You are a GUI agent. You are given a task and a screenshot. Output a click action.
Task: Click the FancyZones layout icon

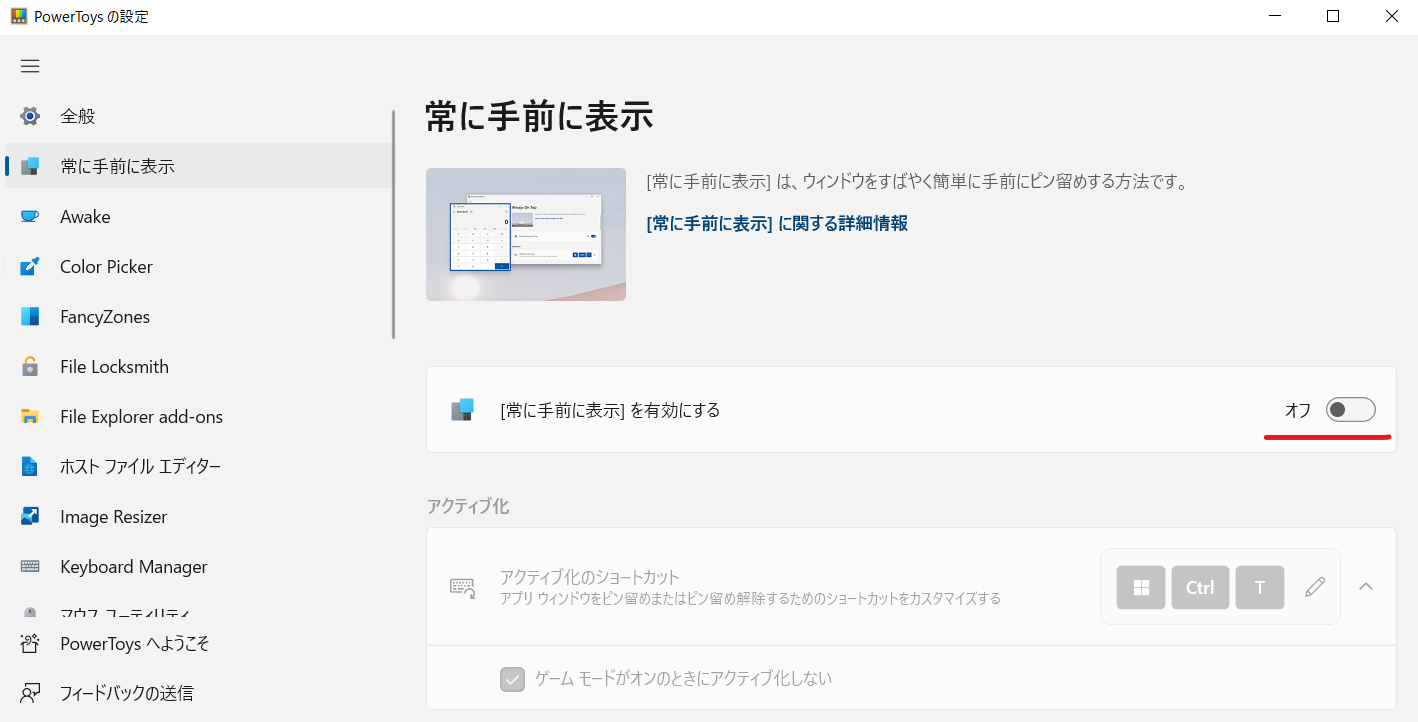[30, 316]
